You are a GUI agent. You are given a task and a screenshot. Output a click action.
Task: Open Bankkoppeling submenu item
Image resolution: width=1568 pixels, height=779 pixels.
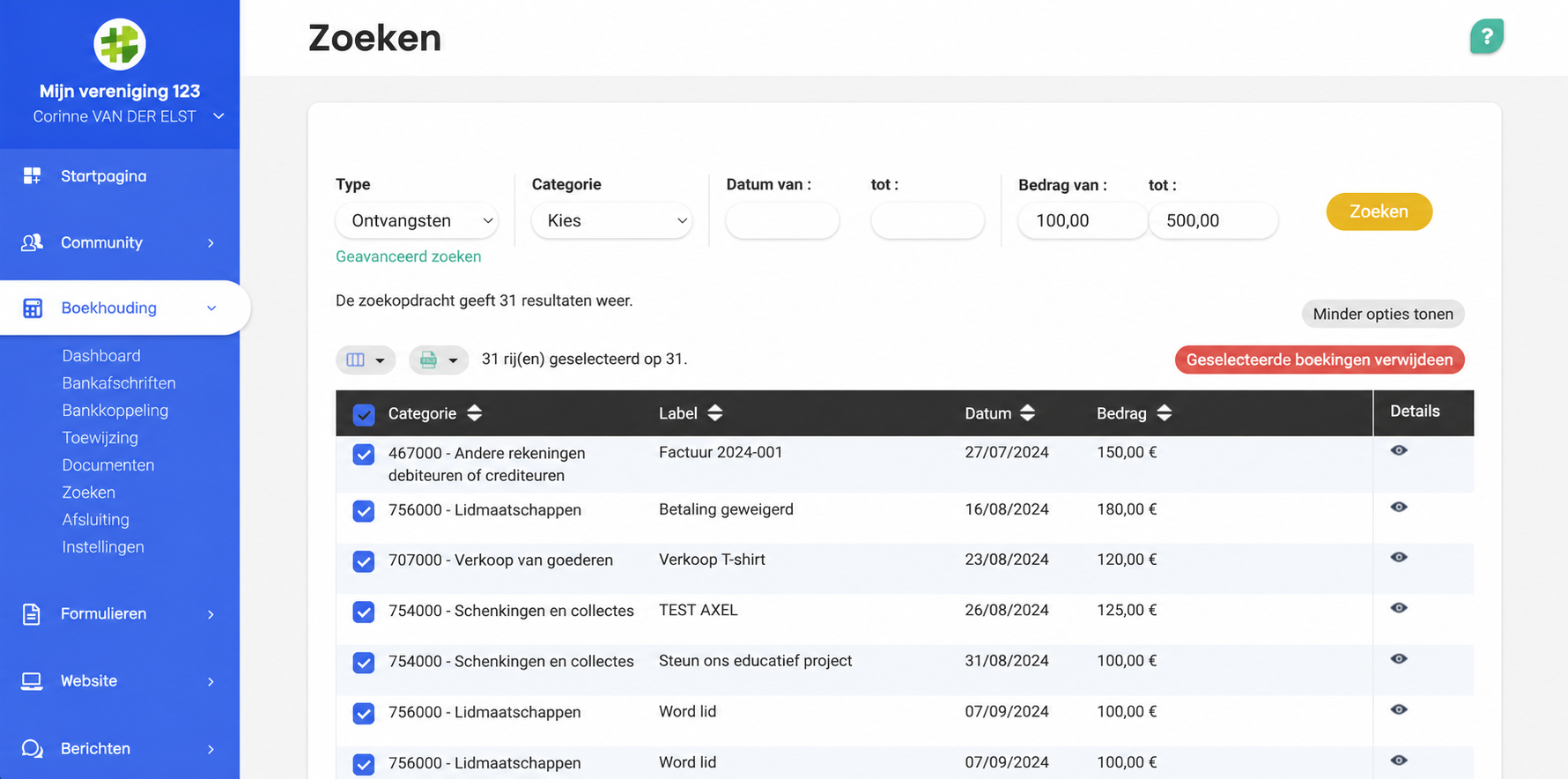115,410
